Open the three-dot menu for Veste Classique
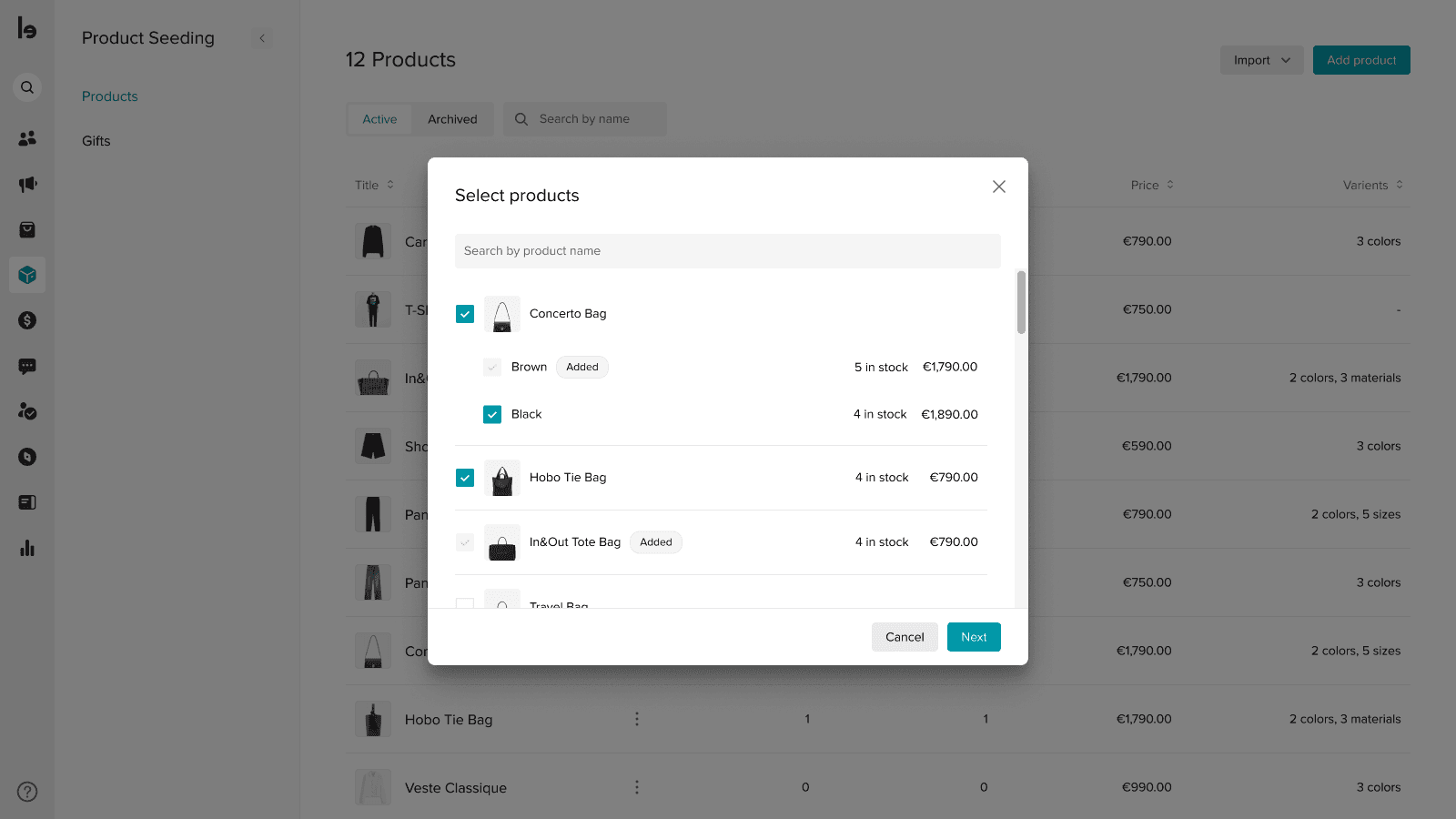Image resolution: width=1456 pixels, height=819 pixels. [x=637, y=787]
